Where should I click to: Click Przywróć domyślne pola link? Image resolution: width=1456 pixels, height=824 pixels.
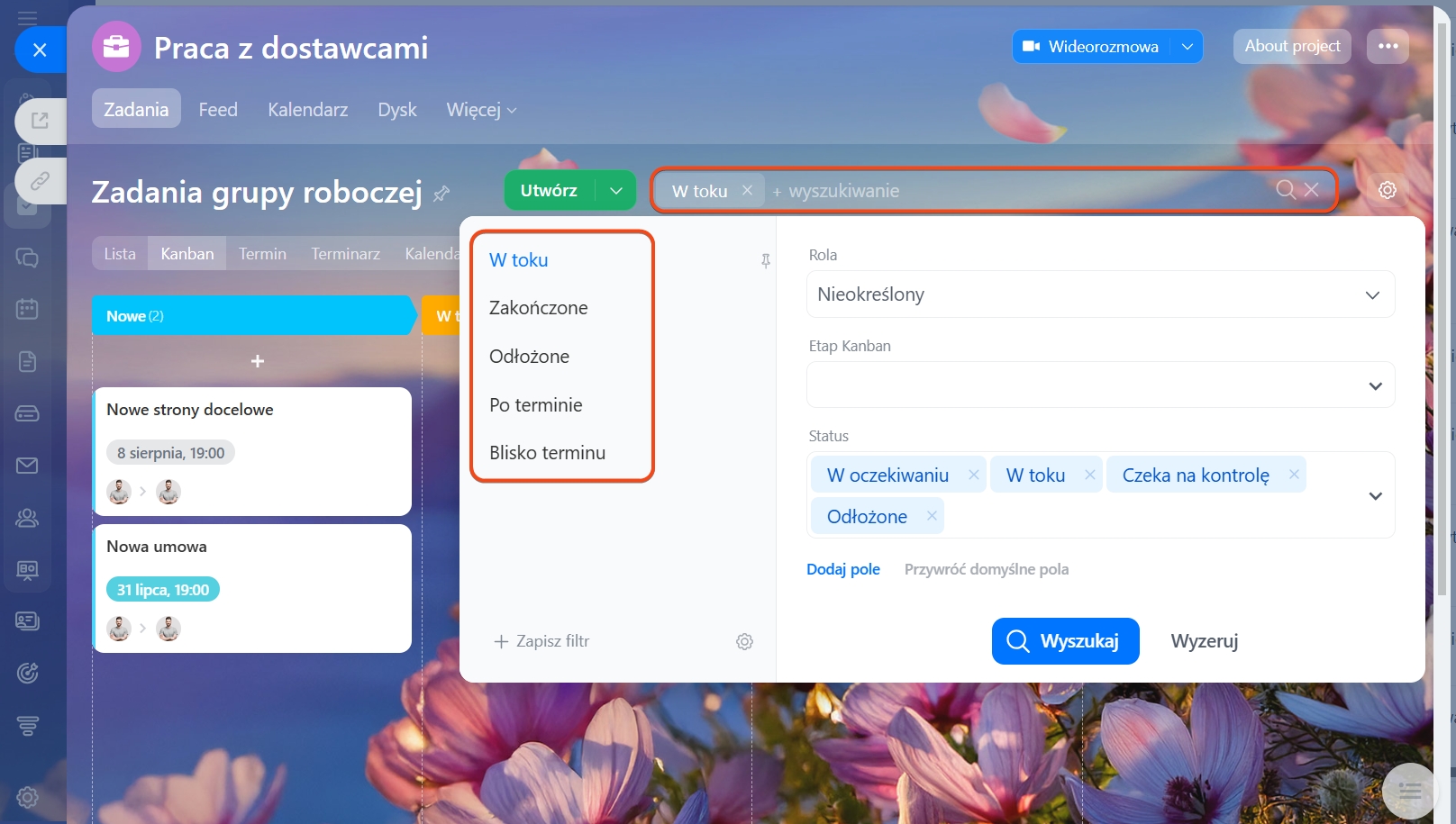tap(987, 569)
